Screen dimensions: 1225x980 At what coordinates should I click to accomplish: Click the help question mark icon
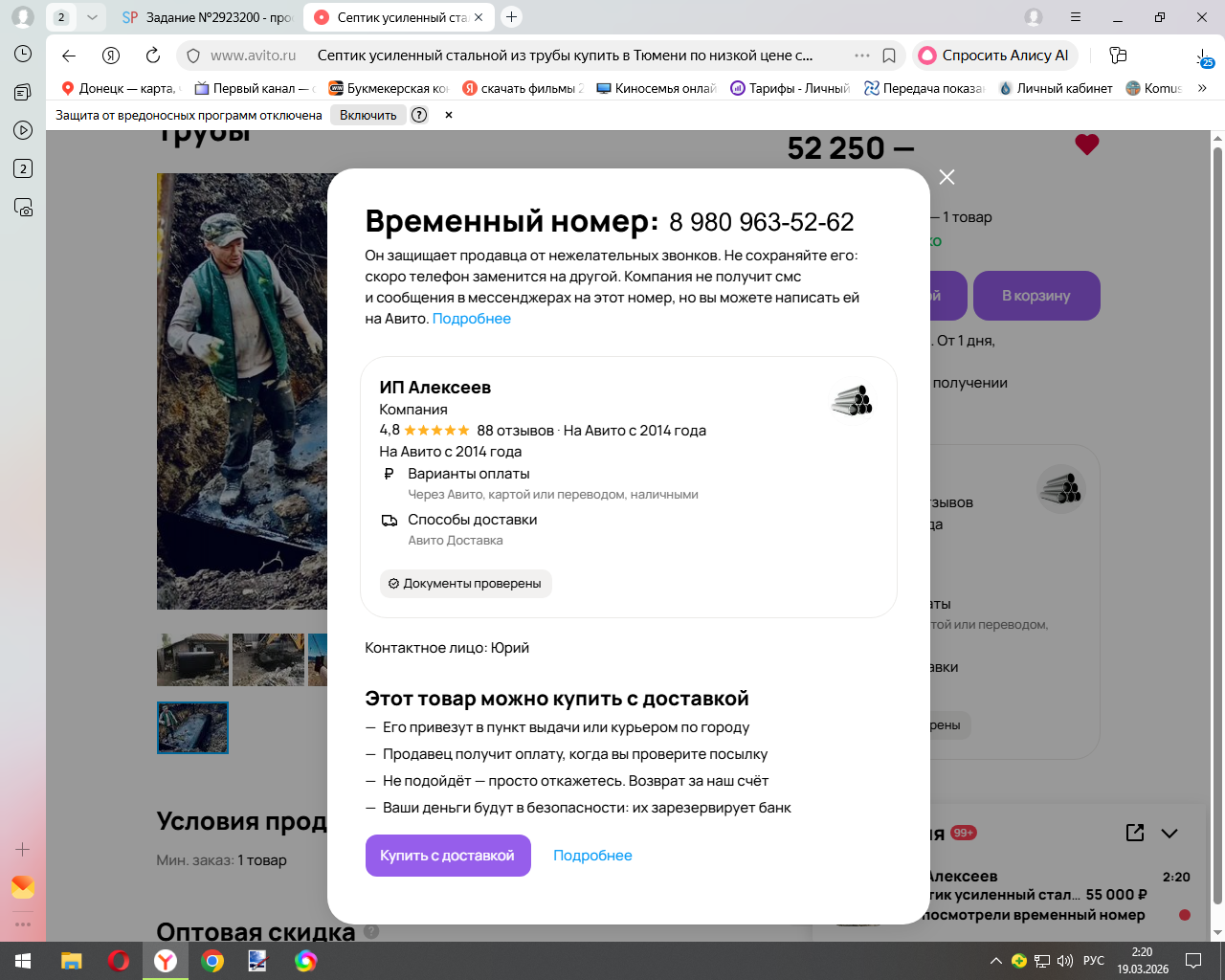point(419,115)
